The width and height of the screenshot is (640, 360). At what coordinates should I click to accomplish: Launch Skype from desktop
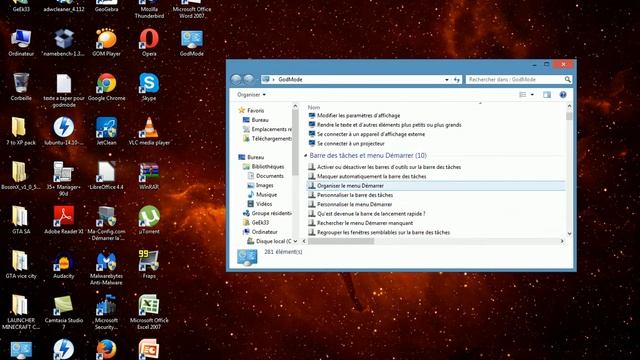coord(149,87)
